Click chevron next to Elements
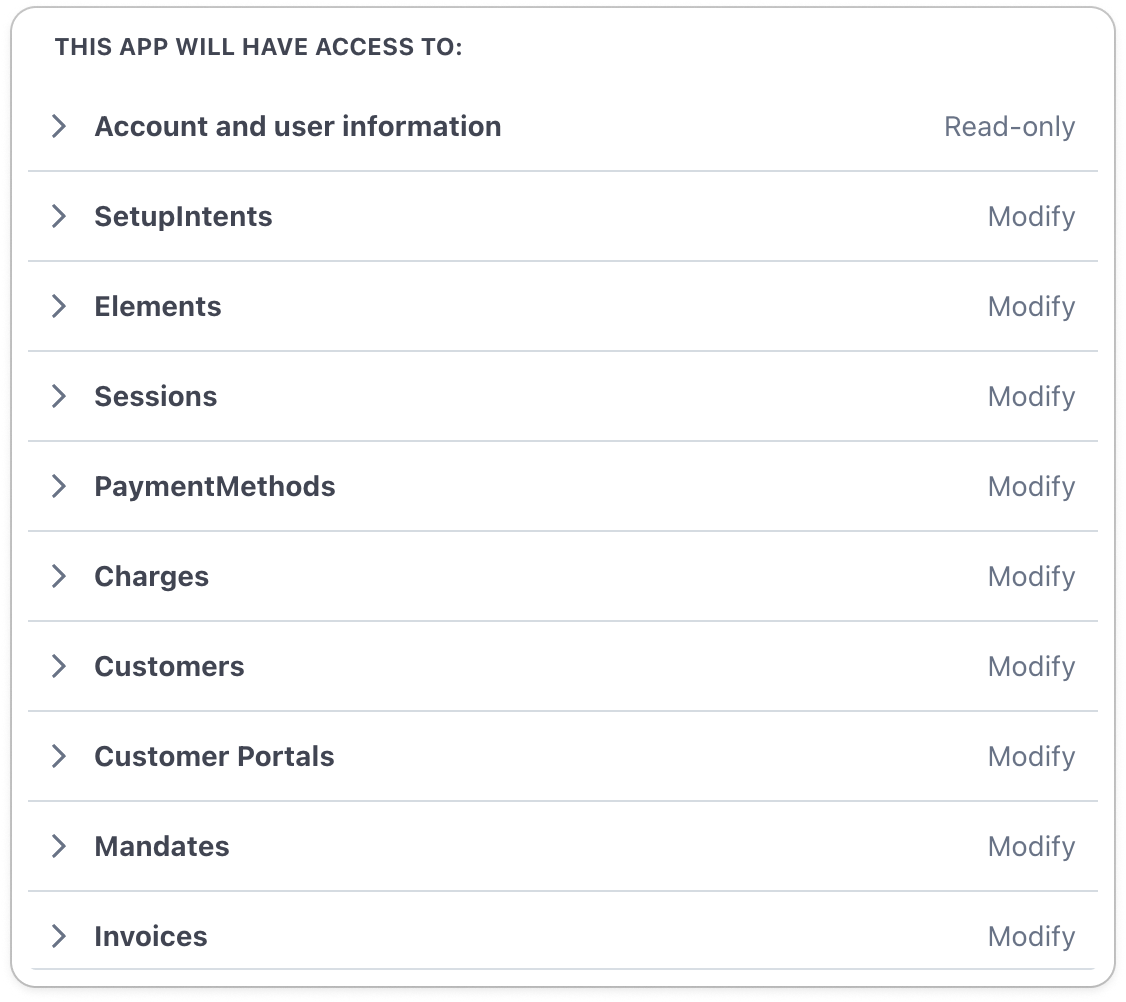1126x1002 pixels. (60, 306)
